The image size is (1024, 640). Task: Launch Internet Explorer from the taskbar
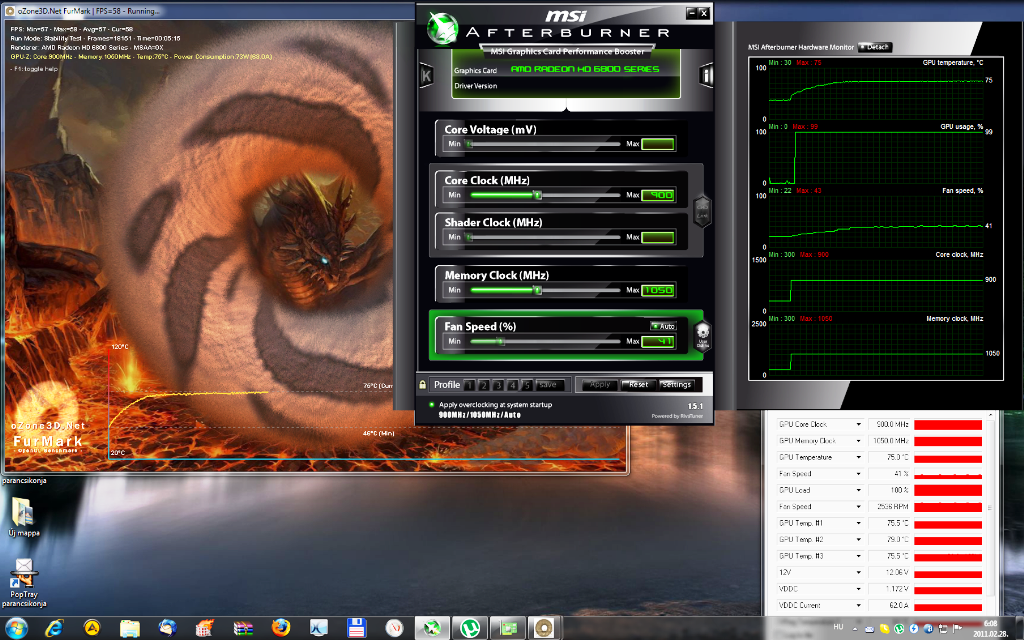[x=54, y=628]
